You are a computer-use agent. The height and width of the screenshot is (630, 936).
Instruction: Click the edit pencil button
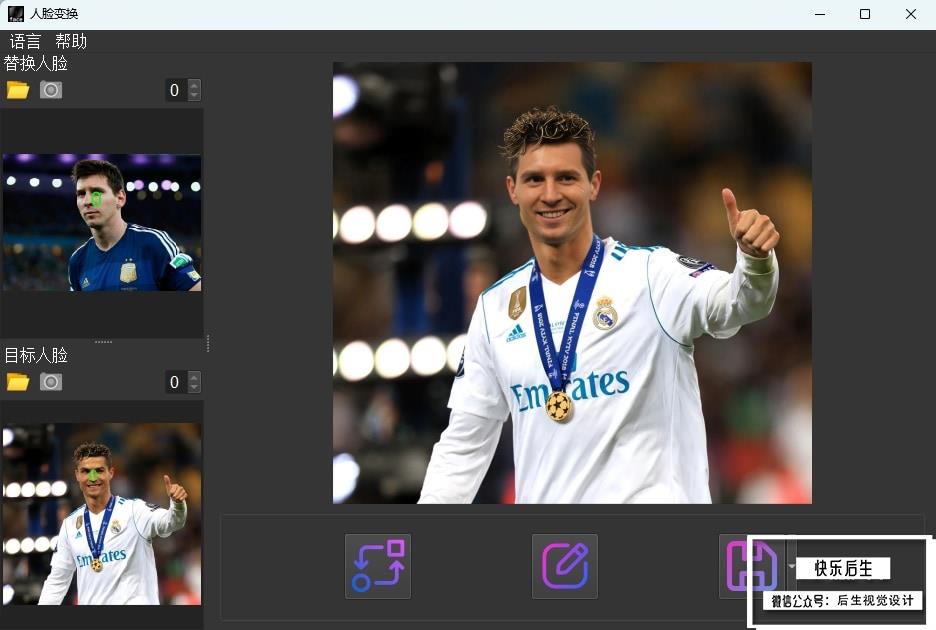tap(565, 566)
